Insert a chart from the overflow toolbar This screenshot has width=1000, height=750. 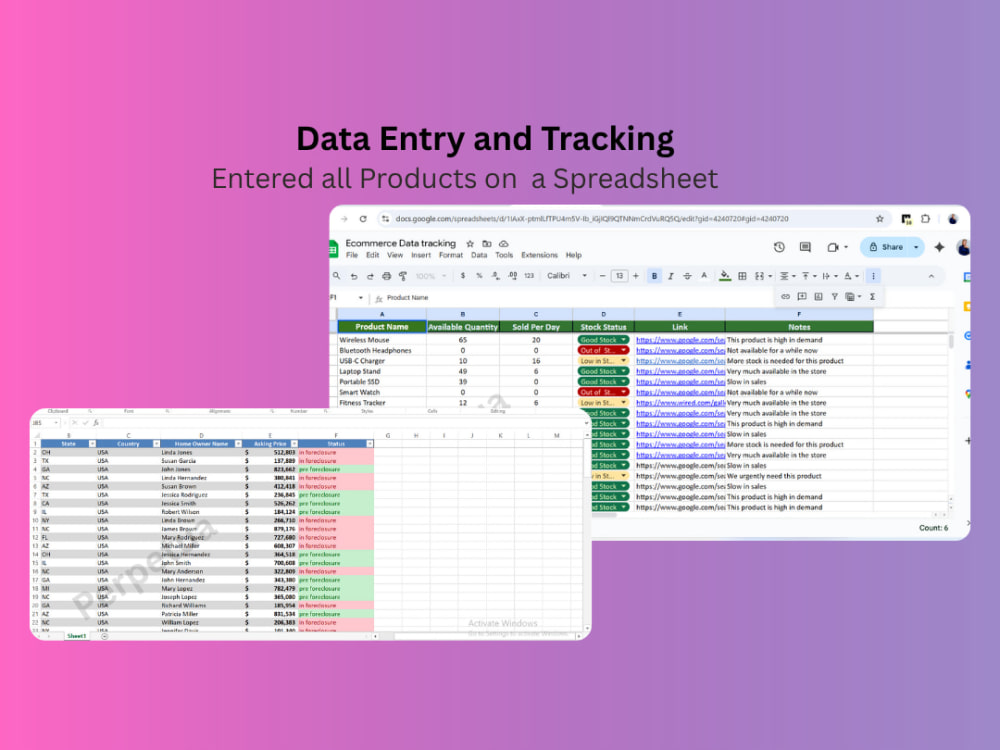[818, 297]
